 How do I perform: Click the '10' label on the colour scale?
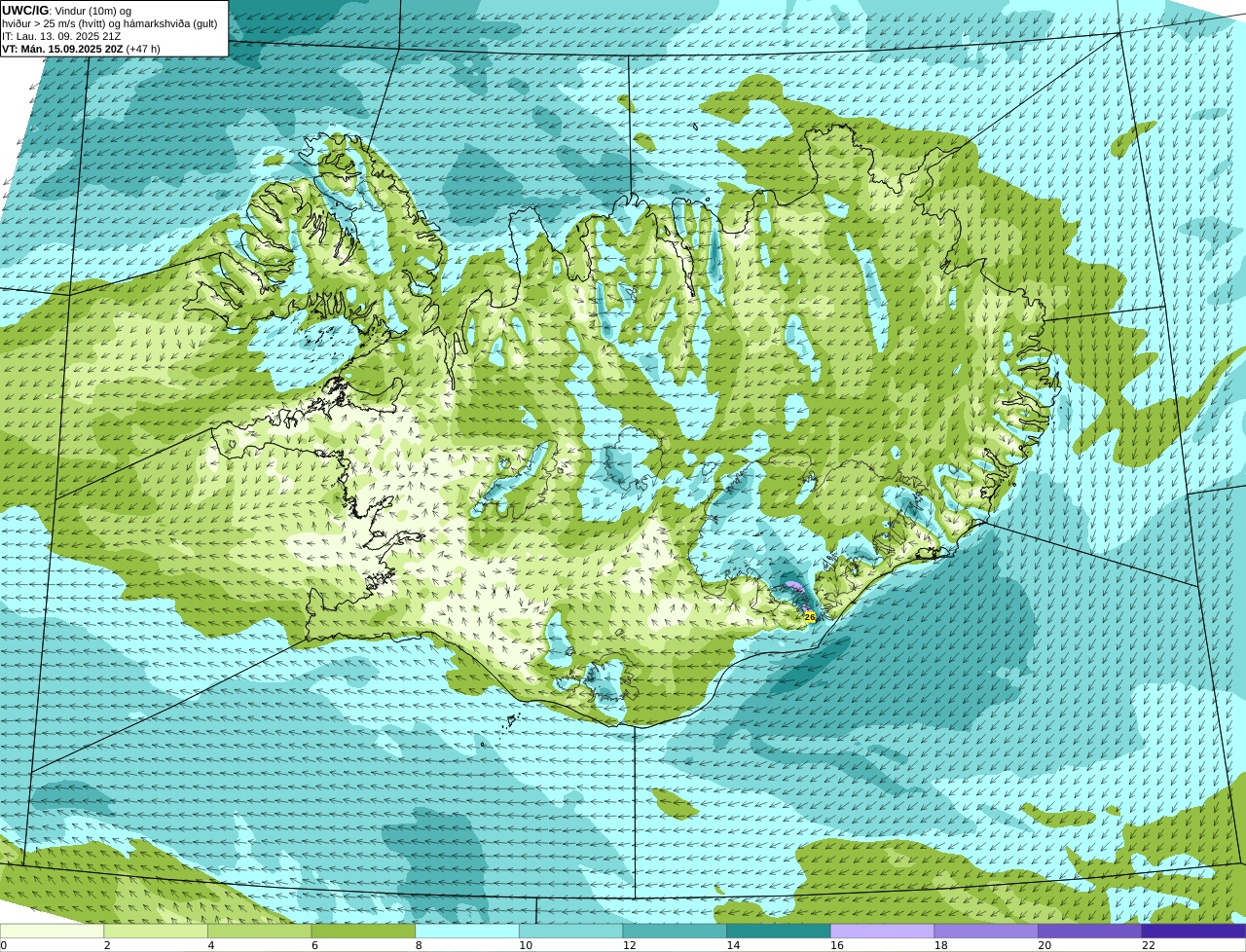(526, 945)
